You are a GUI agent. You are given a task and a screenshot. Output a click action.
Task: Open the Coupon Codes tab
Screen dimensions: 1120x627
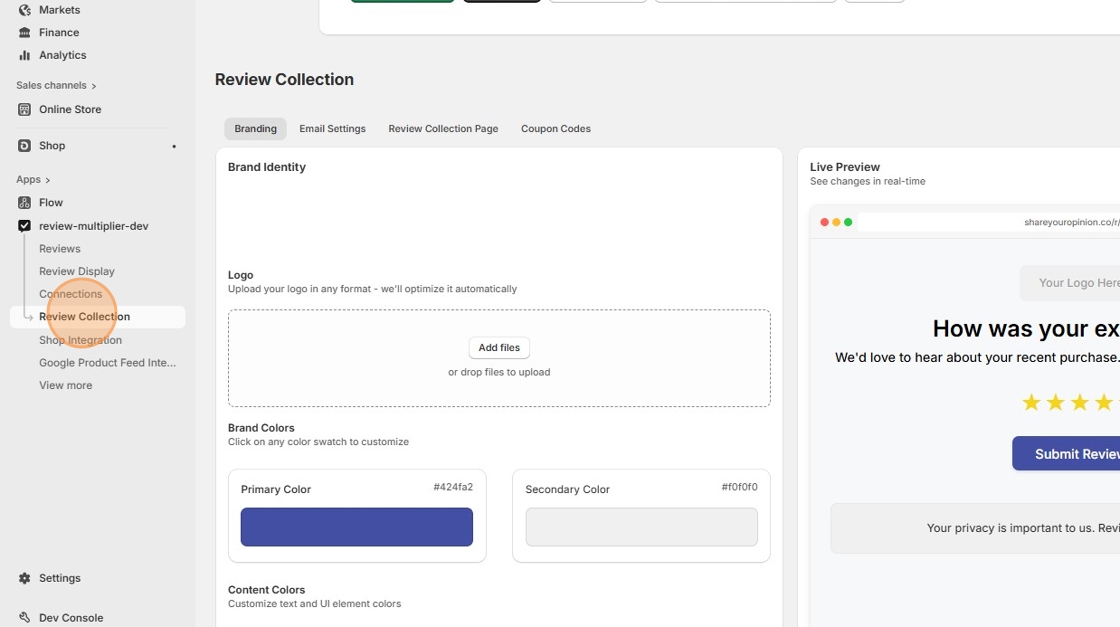pos(555,129)
